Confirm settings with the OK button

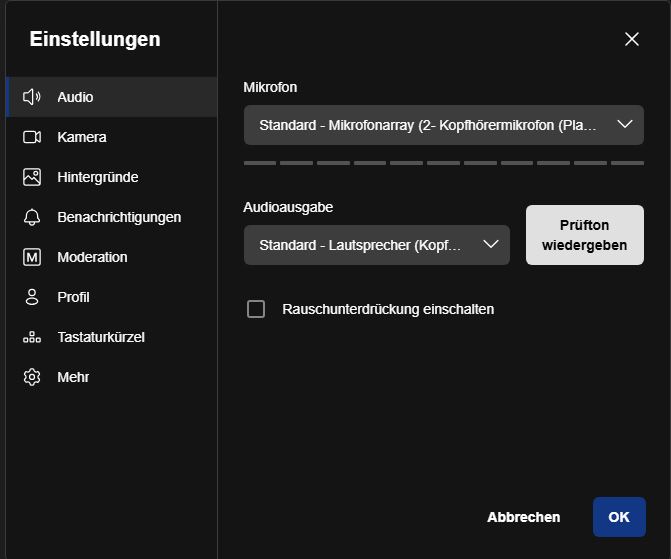tap(619, 517)
